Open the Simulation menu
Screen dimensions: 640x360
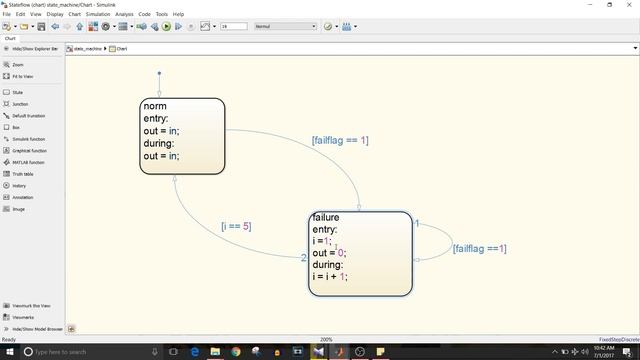pos(98,14)
